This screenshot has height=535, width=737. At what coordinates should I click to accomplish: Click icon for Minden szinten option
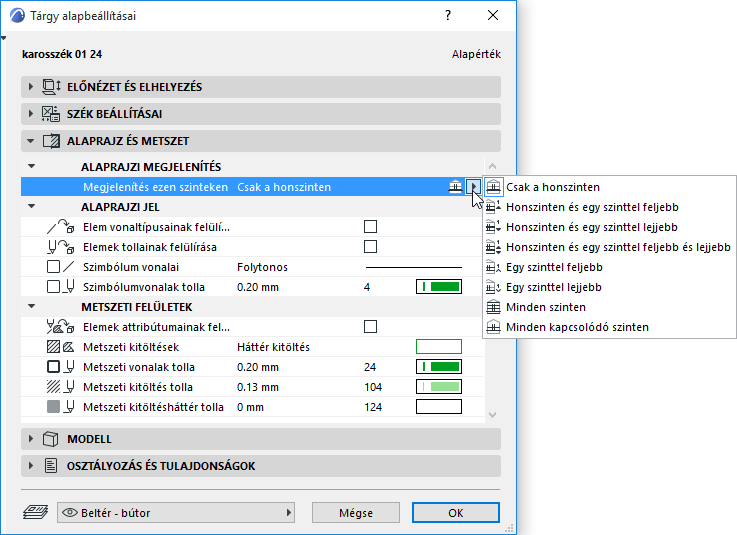click(x=494, y=307)
